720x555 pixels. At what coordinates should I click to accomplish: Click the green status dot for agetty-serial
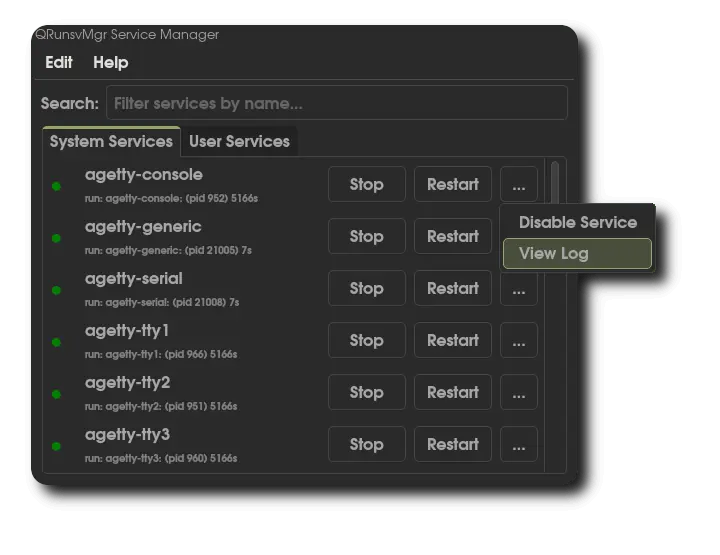coord(57,290)
